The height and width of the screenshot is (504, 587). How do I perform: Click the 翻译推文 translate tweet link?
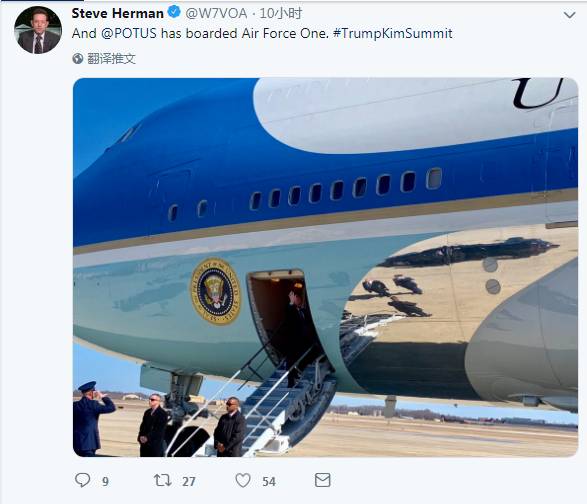[111, 58]
